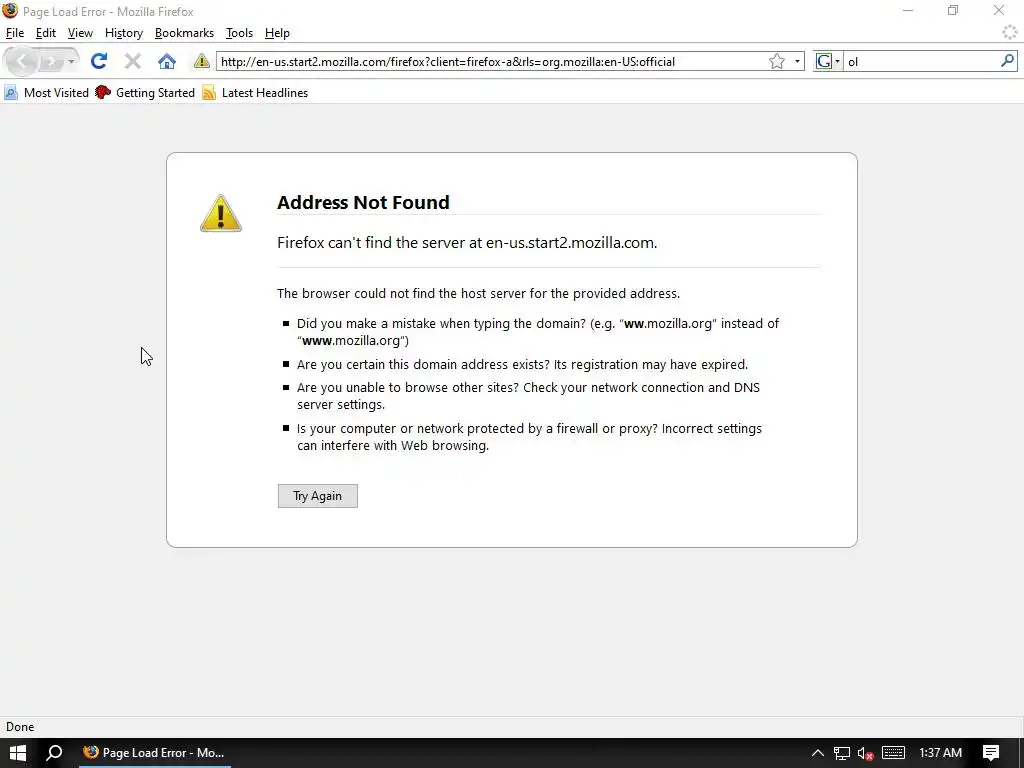Open Windows taskbar search
1024x768 pixels.
click(54, 753)
